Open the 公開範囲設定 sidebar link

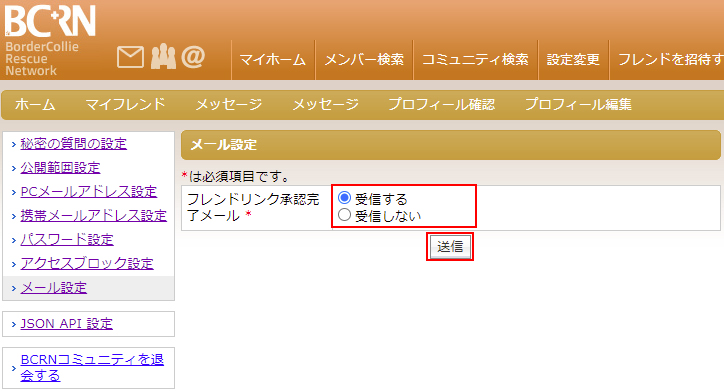click(60, 168)
